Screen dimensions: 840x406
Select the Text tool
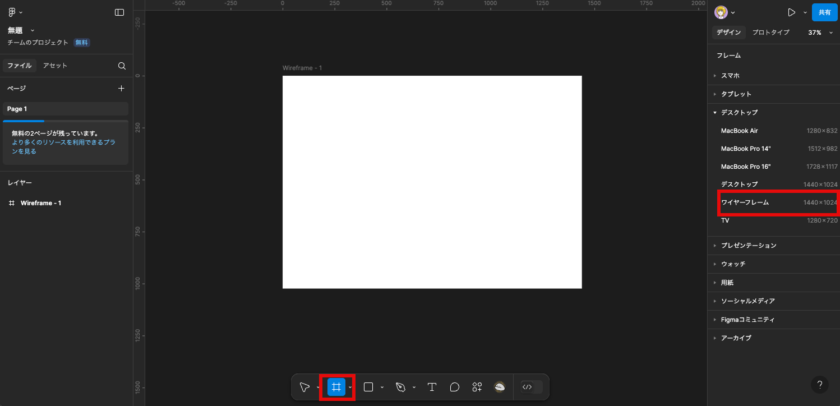[432, 387]
